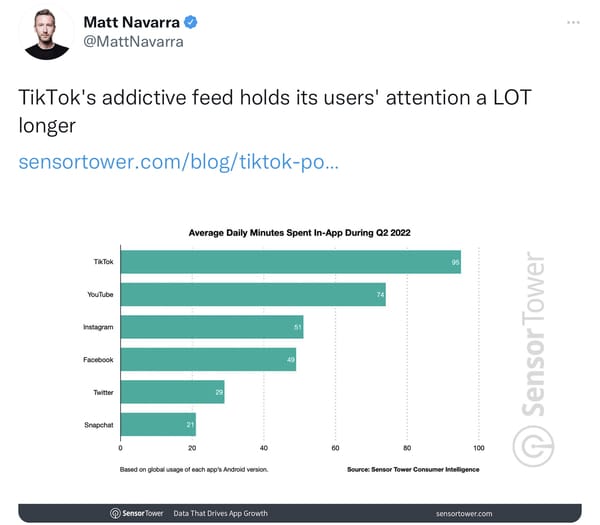Select the Twitter bar showing 29
Image resolution: width=600 pixels, height=525 pixels.
[173, 392]
